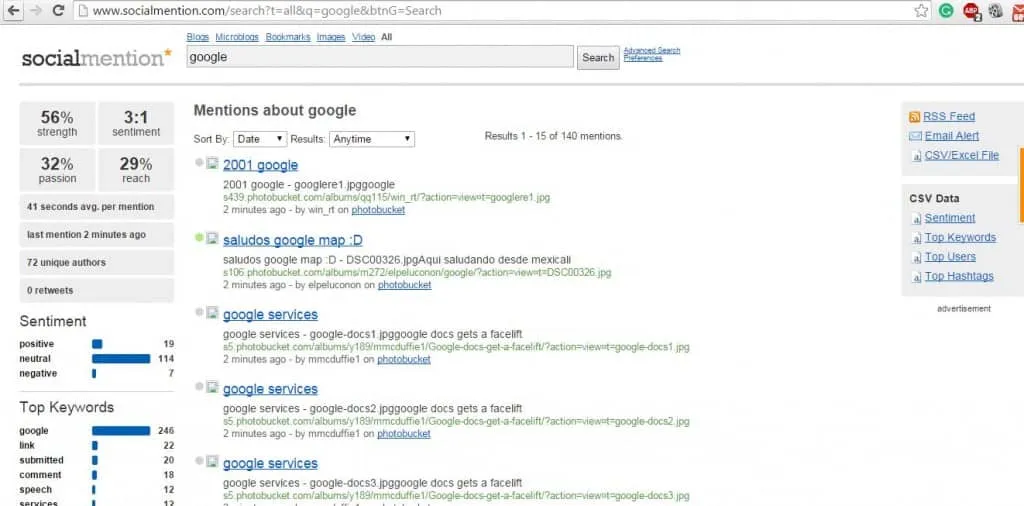Viewport: 1024px width, 506px height.
Task: Click the Email Alert envelope icon
Action: tap(915, 136)
